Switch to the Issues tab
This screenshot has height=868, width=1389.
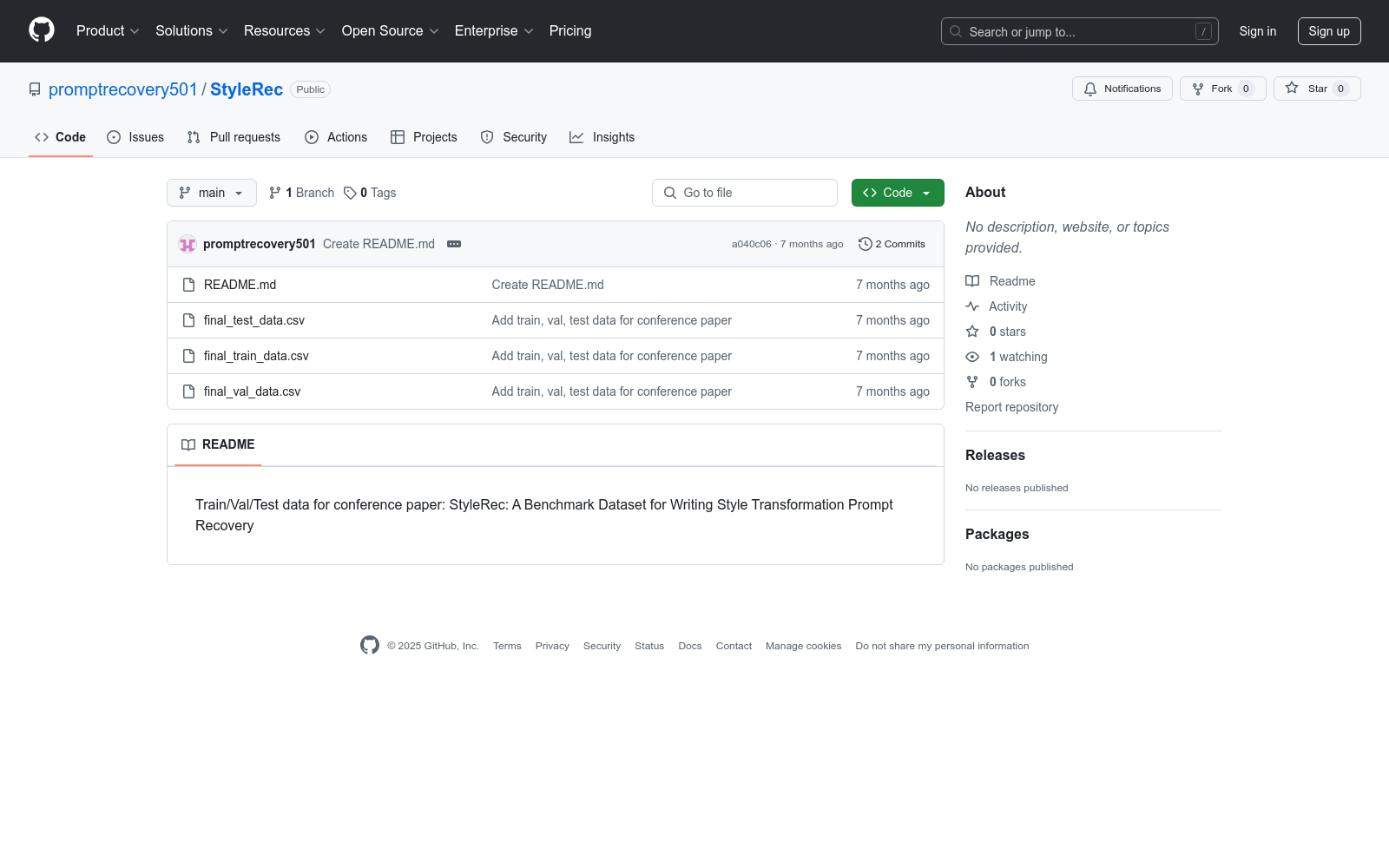click(135, 137)
